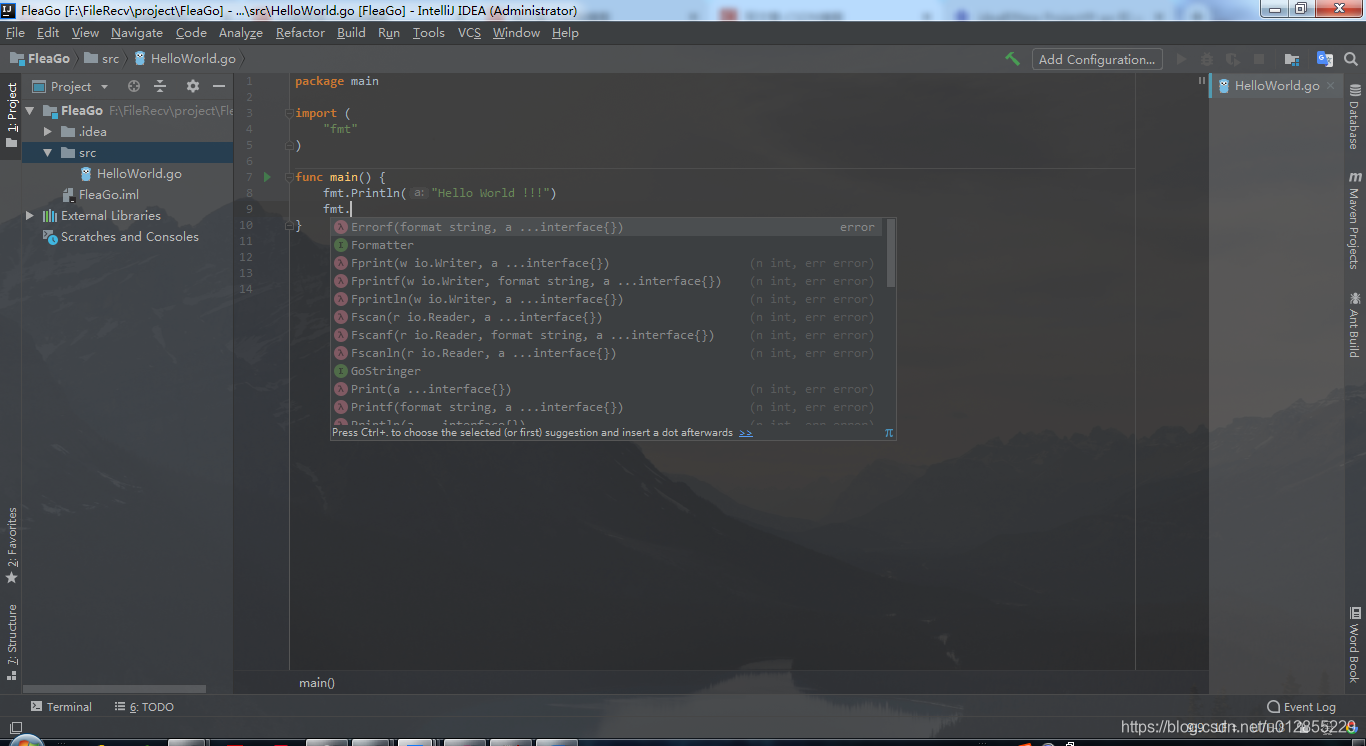Expand External Libraries node
Image resolution: width=1366 pixels, height=746 pixels.
point(30,216)
